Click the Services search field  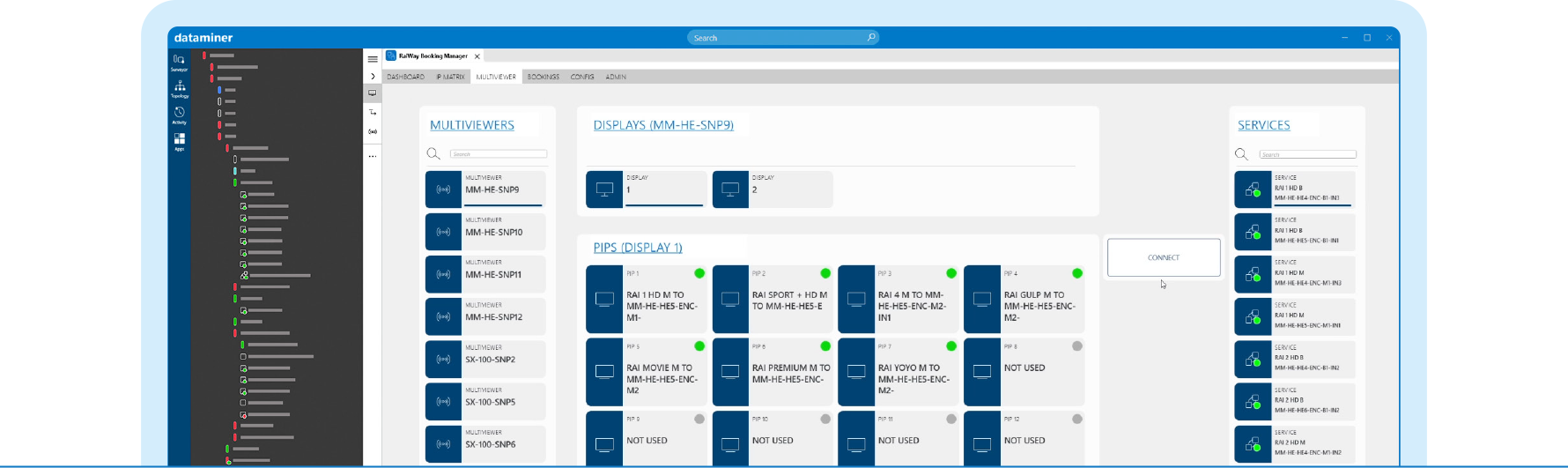[1307, 154]
